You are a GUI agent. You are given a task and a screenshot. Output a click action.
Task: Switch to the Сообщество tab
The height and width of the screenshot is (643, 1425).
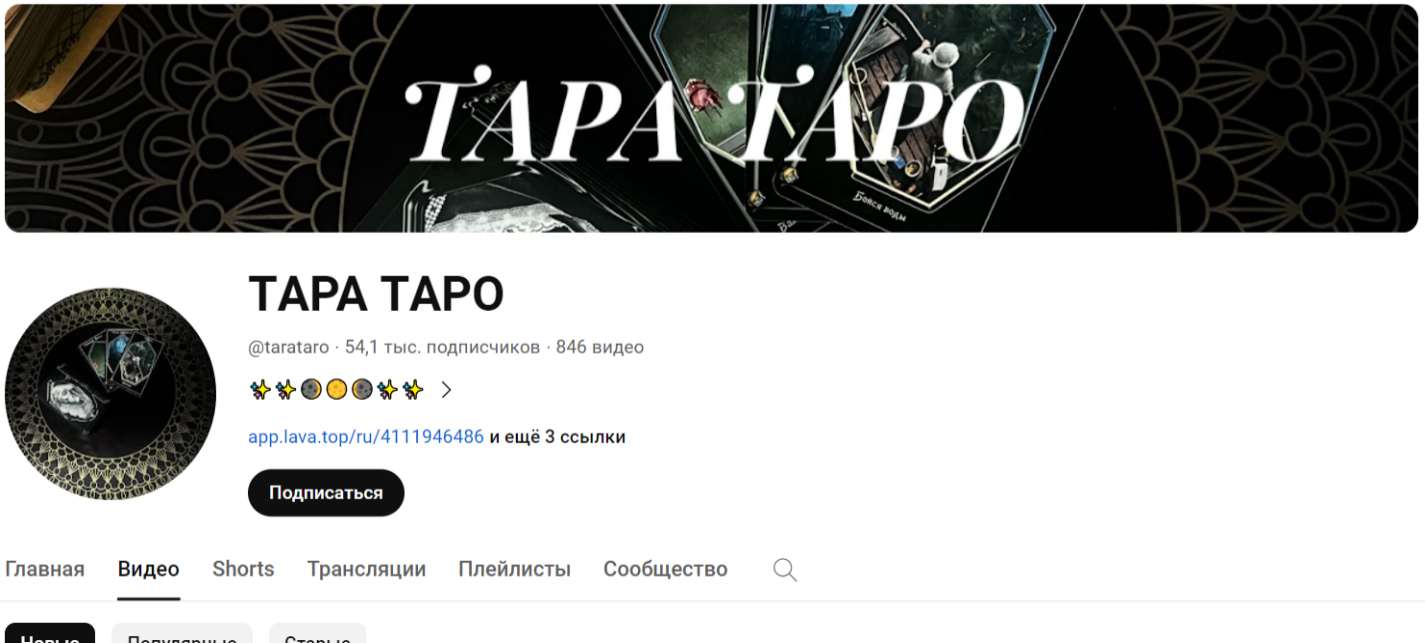pos(665,569)
